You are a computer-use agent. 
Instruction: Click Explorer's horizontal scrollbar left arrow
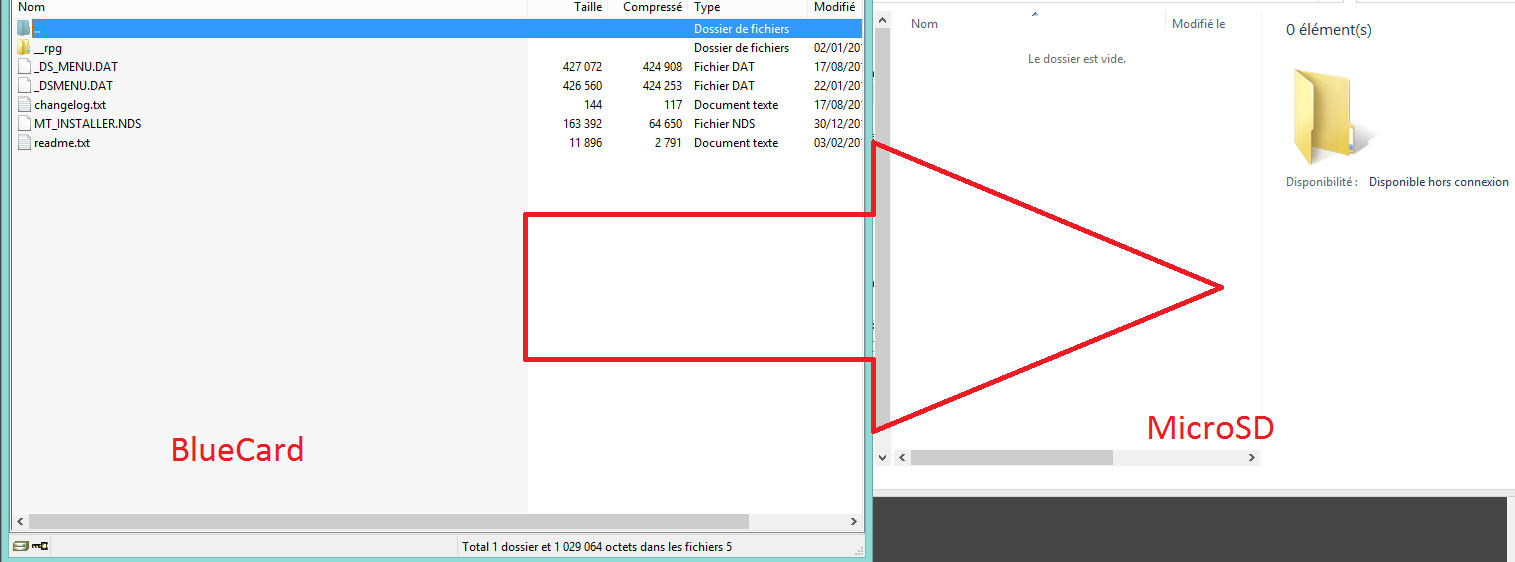coord(902,457)
